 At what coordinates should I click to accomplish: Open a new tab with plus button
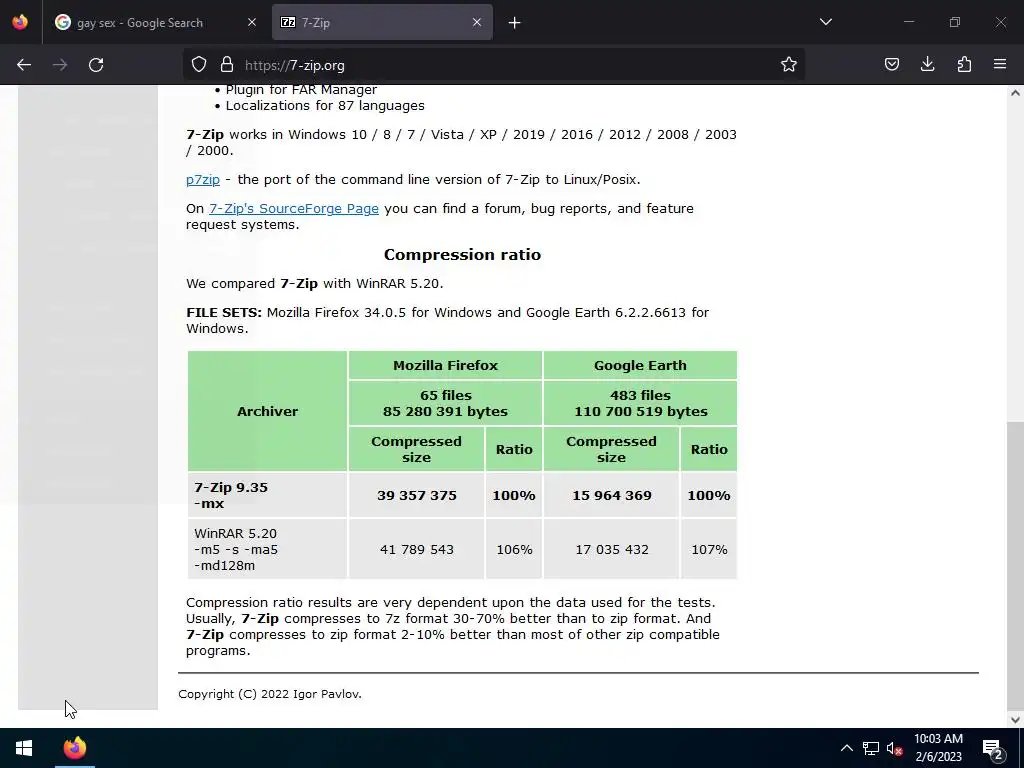[515, 23]
